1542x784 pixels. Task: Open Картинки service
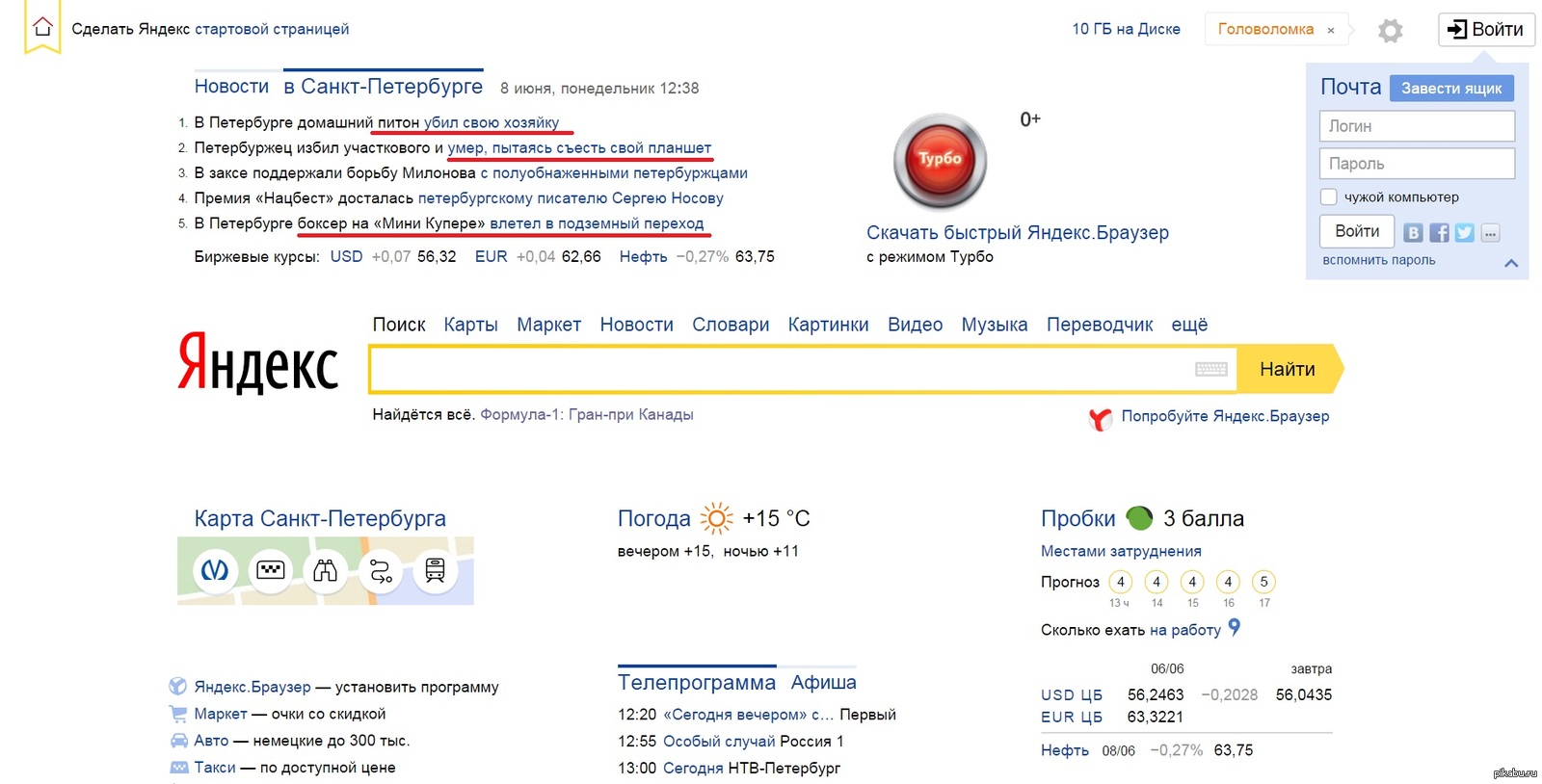[828, 325]
